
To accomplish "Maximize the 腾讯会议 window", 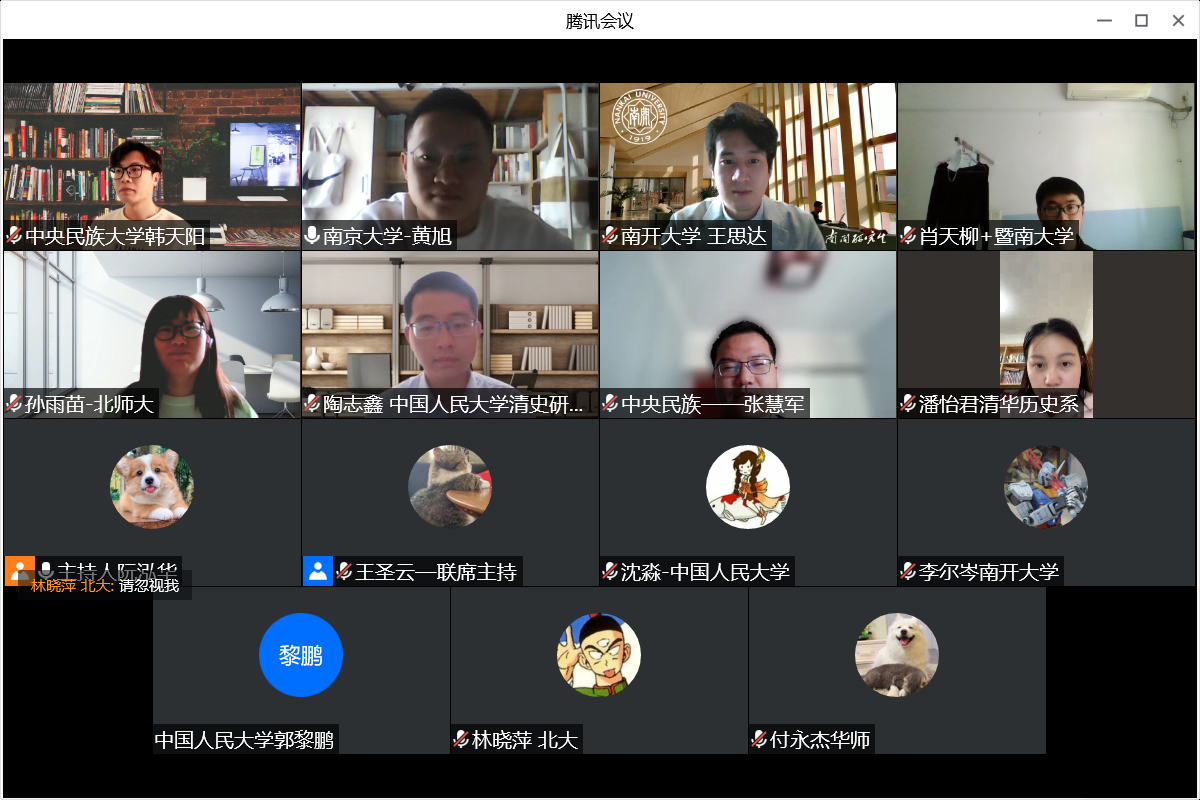I will click(1141, 20).
